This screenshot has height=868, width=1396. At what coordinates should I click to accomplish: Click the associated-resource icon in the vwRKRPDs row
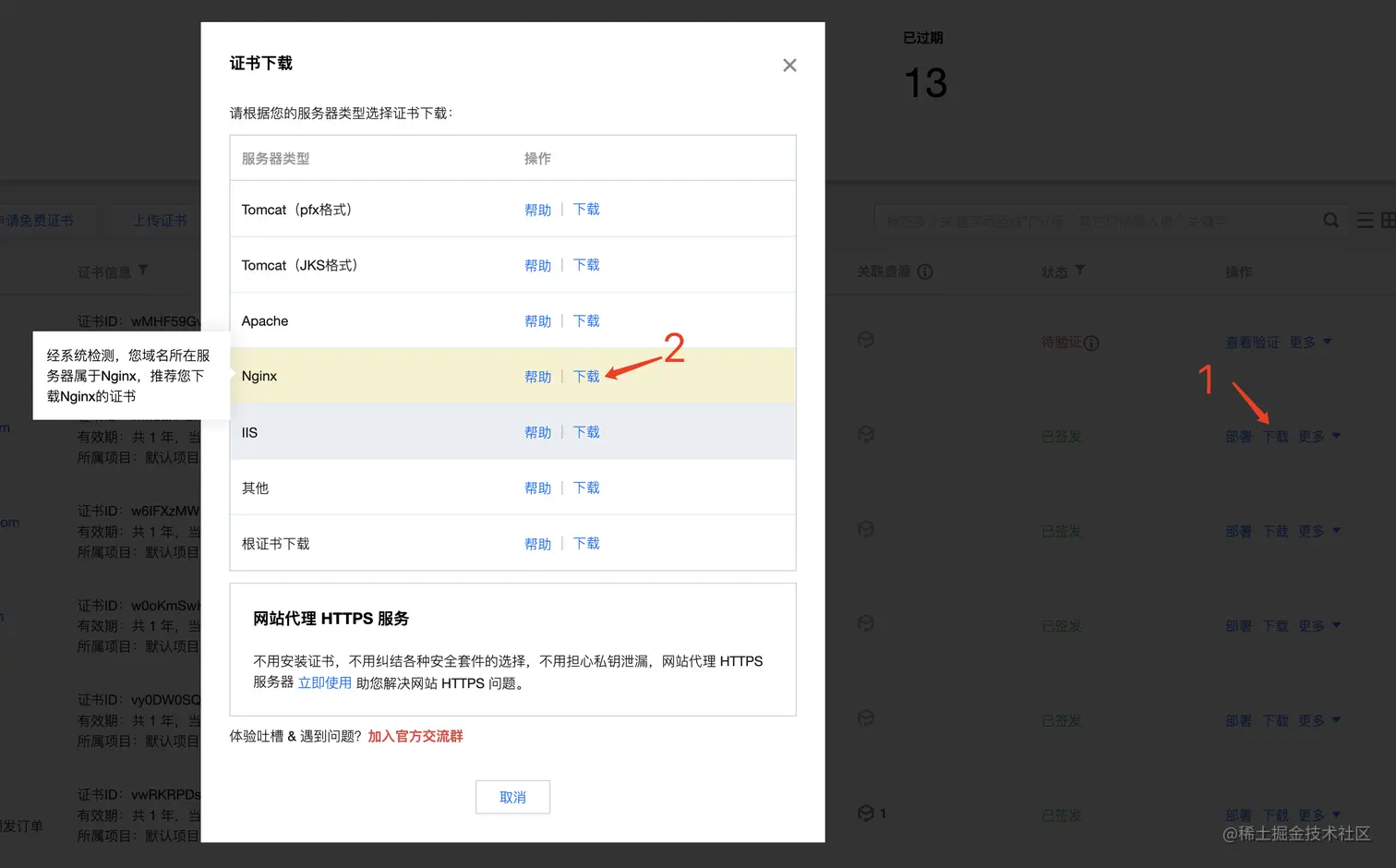click(866, 813)
